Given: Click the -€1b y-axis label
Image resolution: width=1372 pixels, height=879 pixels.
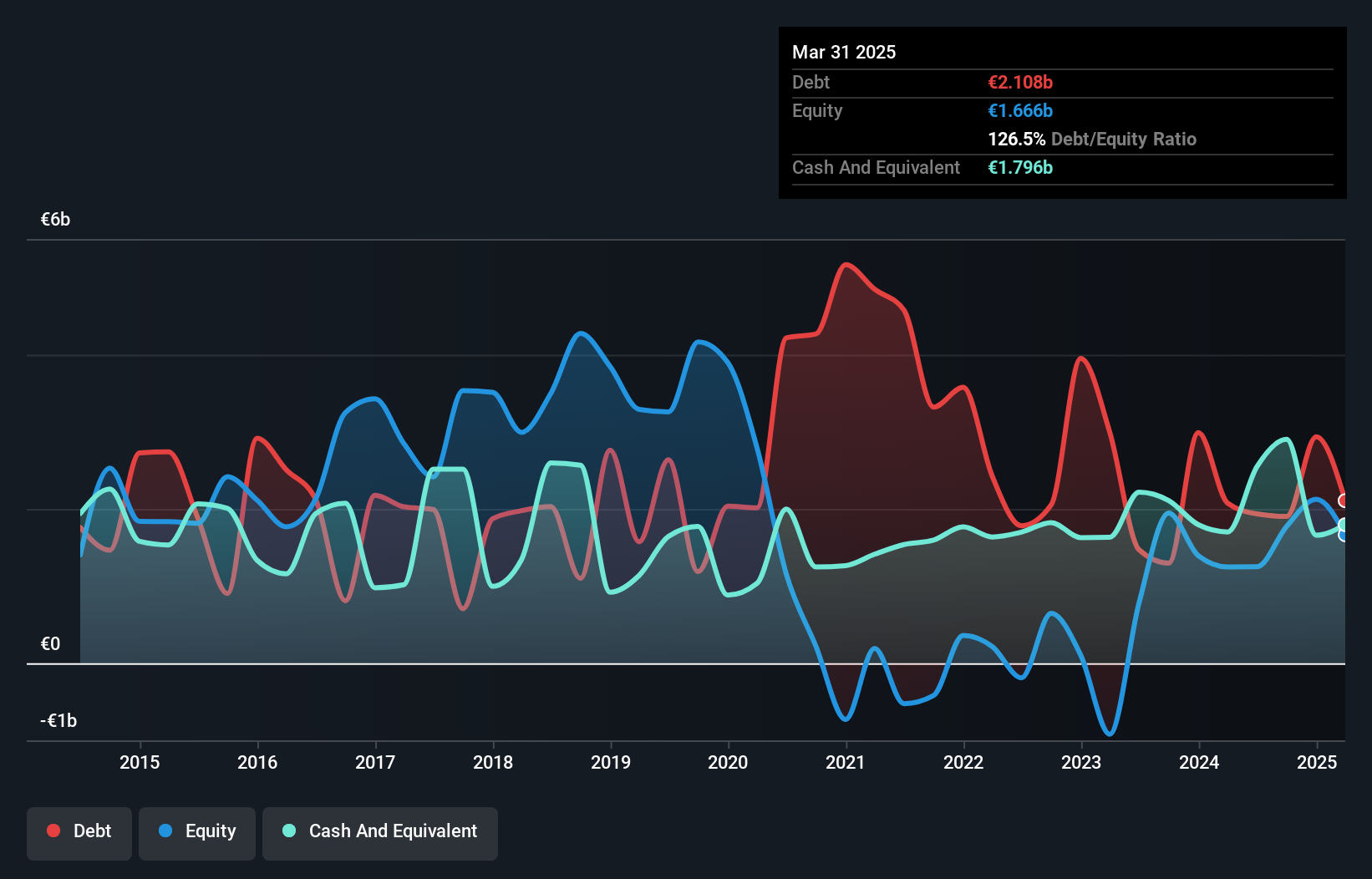Looking at the screenshot, I should pos(58,720).
